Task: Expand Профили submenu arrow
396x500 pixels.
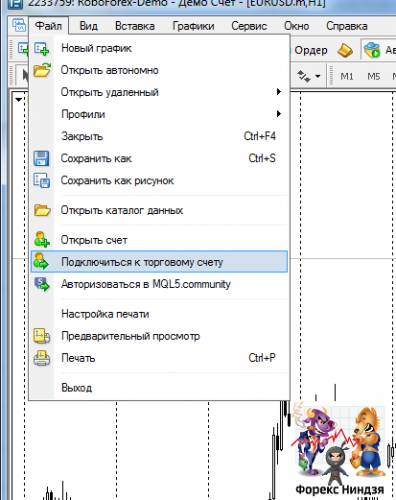Action: pyautogui.click(x=279, y=114)
